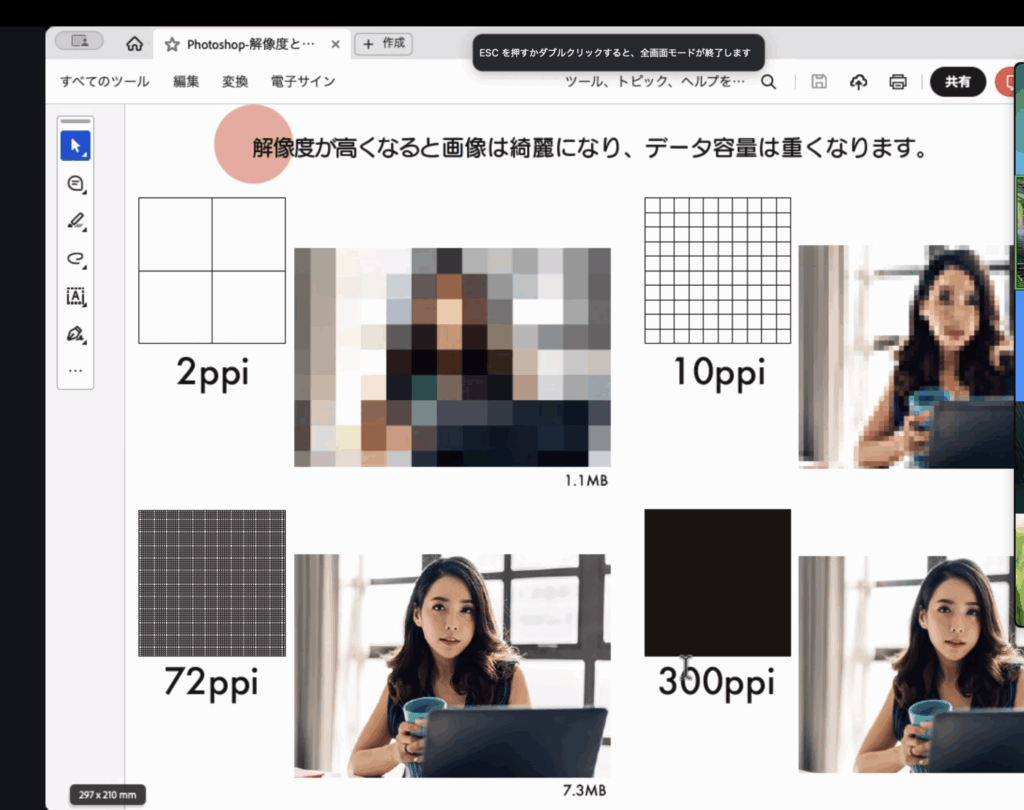Click the print icon
The height and width of the screenshot is (810, 1024).
point(898,82)
